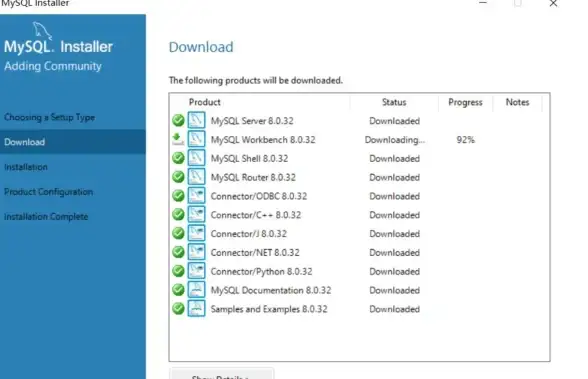The height and width of the screenshot is (379, 588).
Task: Click green checkmark beside Connector/Python
Action: 178,271
